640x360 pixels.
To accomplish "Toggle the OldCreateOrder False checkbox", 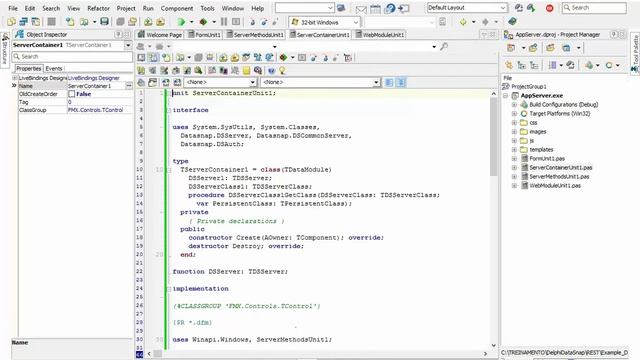I will [71, 94].
